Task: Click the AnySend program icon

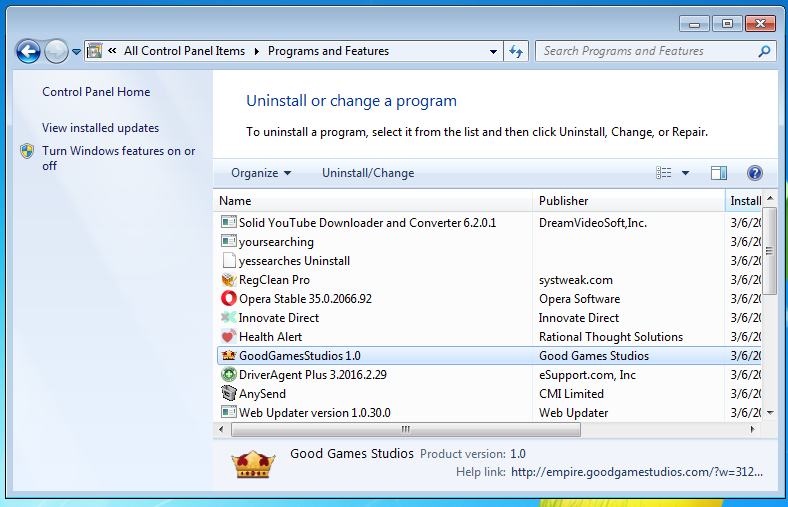Action: click(229, 393)
